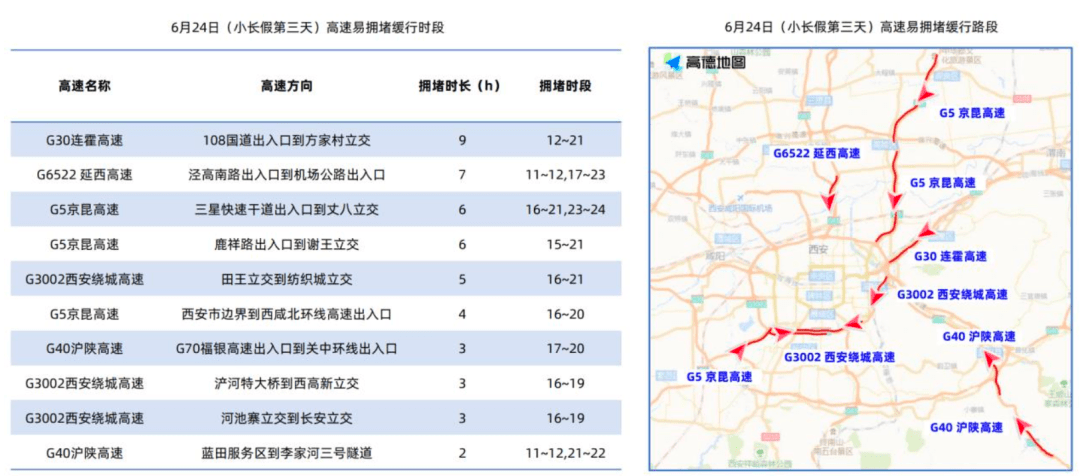The image size is (1080, 476).
Task: Click the 11~12,17~23 time period cell
Action: coord(564,174)
